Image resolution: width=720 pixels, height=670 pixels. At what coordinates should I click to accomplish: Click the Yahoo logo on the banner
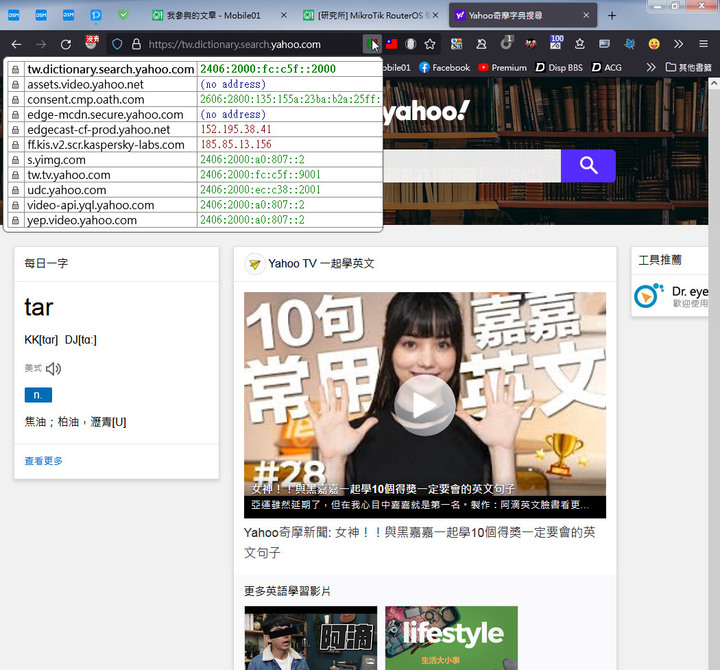click(427, 111)
